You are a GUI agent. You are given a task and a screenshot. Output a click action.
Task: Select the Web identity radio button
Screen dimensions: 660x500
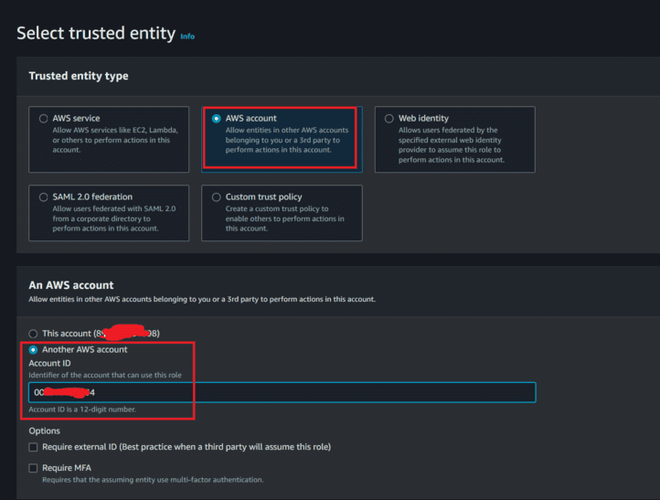click(390, 119)
